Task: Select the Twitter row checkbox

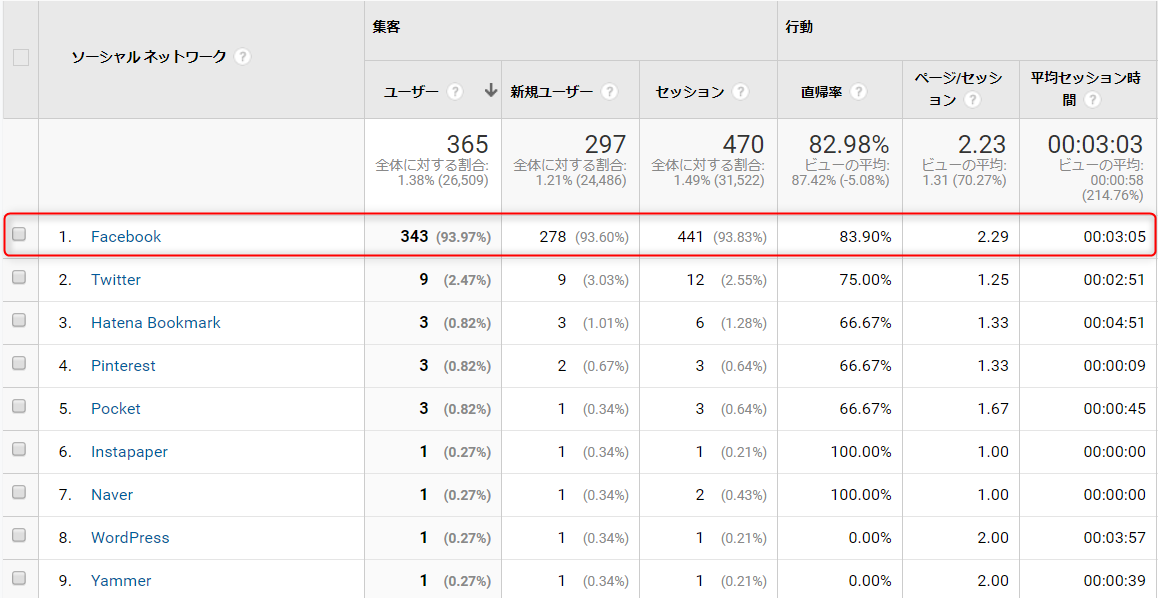Action: coord(19,279)
